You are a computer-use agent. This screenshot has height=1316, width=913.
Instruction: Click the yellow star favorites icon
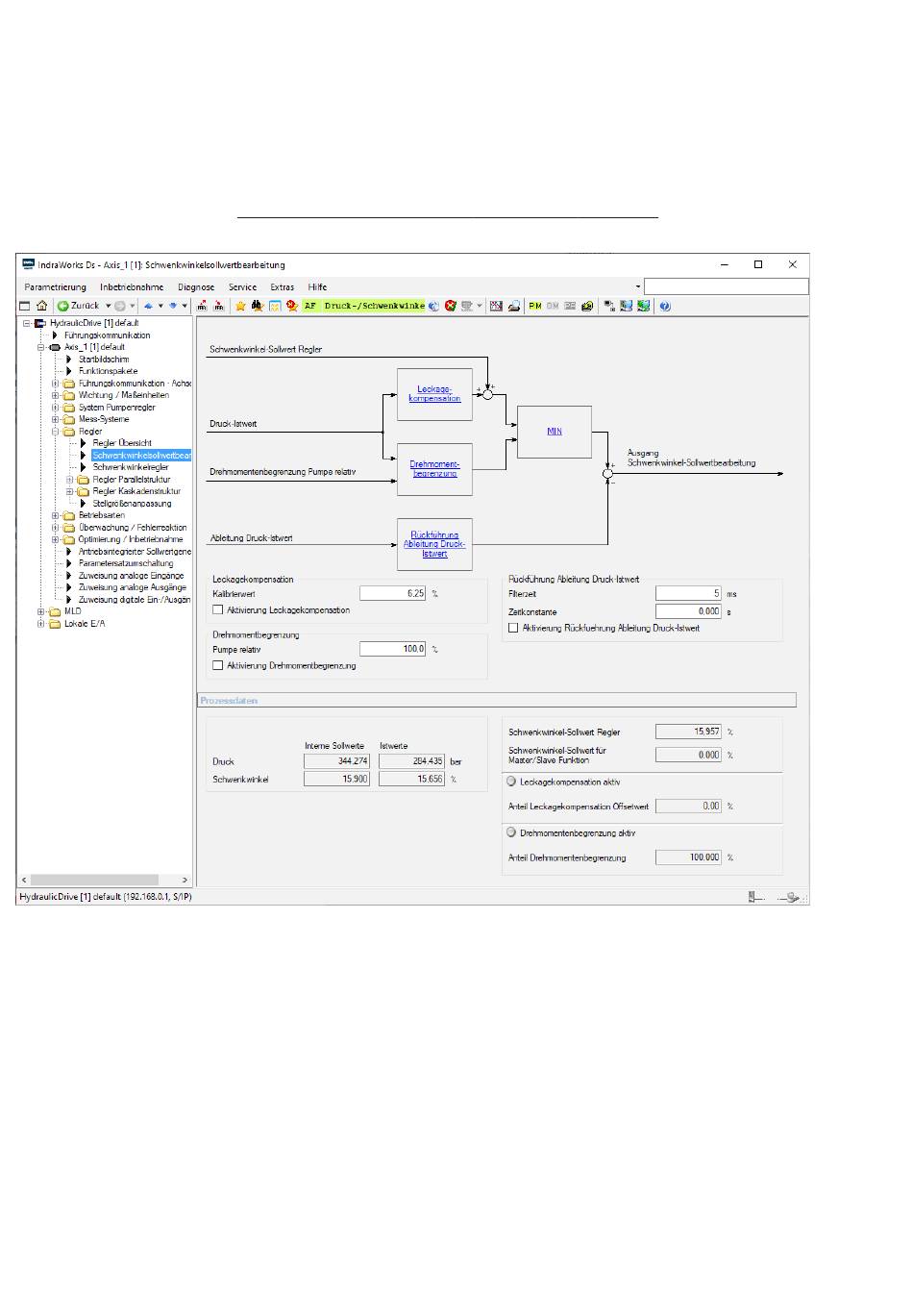coord(240,306)
